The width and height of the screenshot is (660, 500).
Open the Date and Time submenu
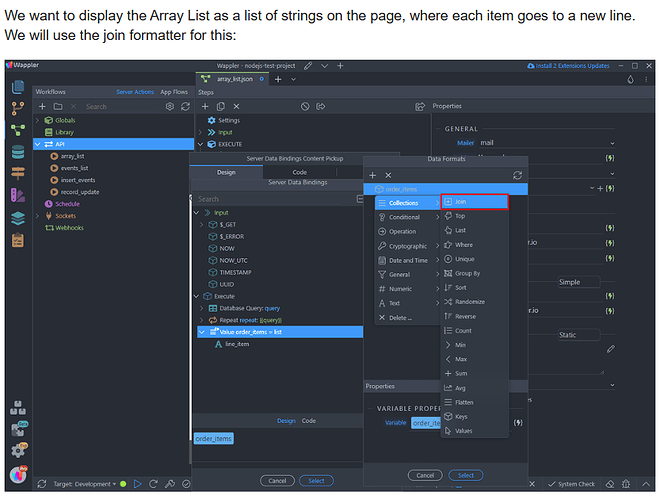[x=407, y=261]
